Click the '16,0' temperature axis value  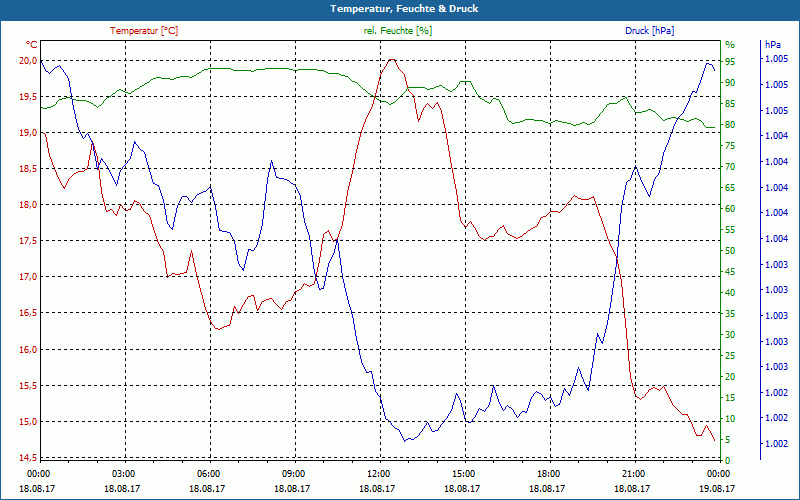tap(28, 349)
